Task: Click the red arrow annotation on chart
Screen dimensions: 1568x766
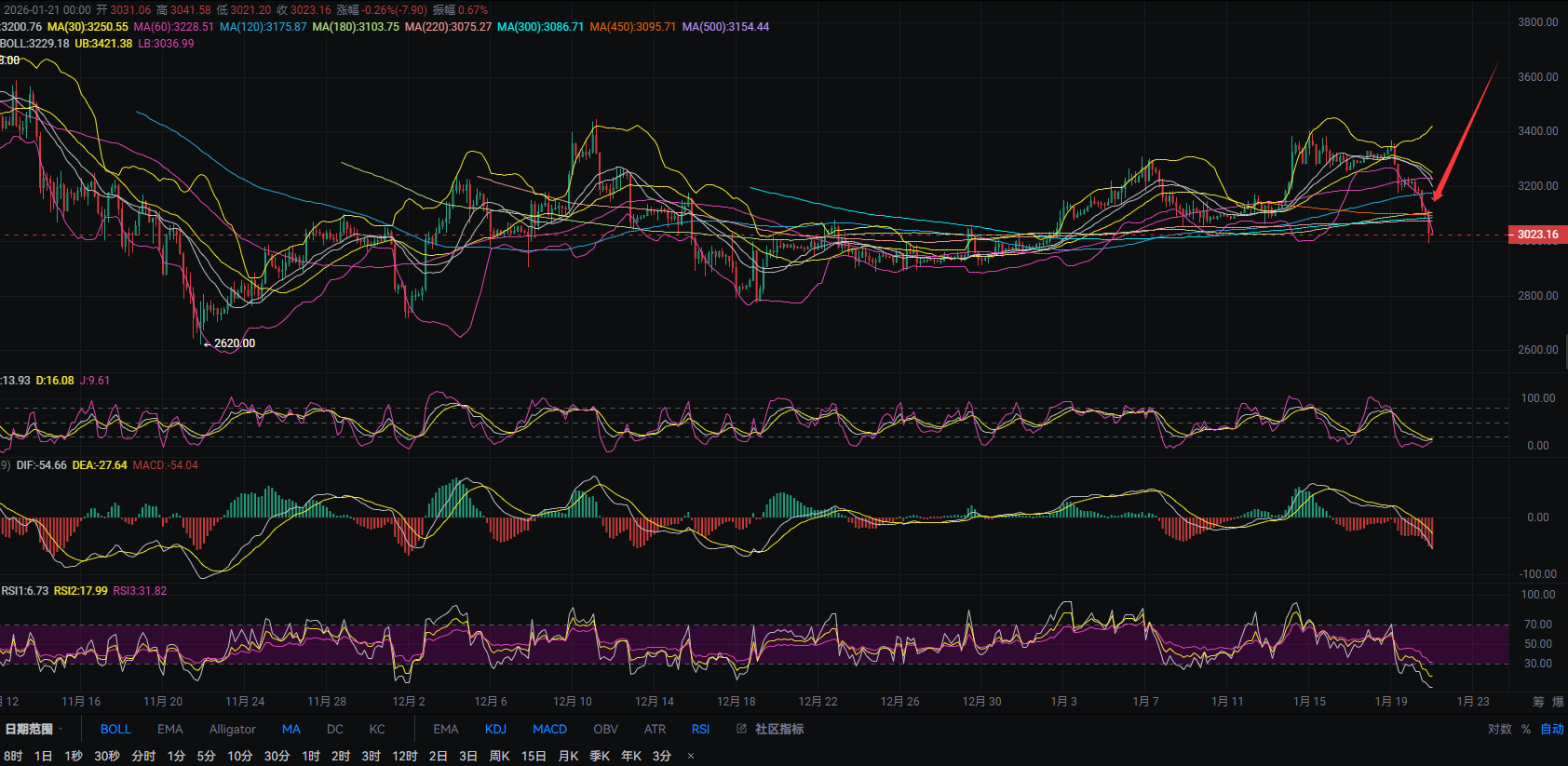Action: click(x=1465, y=132)
